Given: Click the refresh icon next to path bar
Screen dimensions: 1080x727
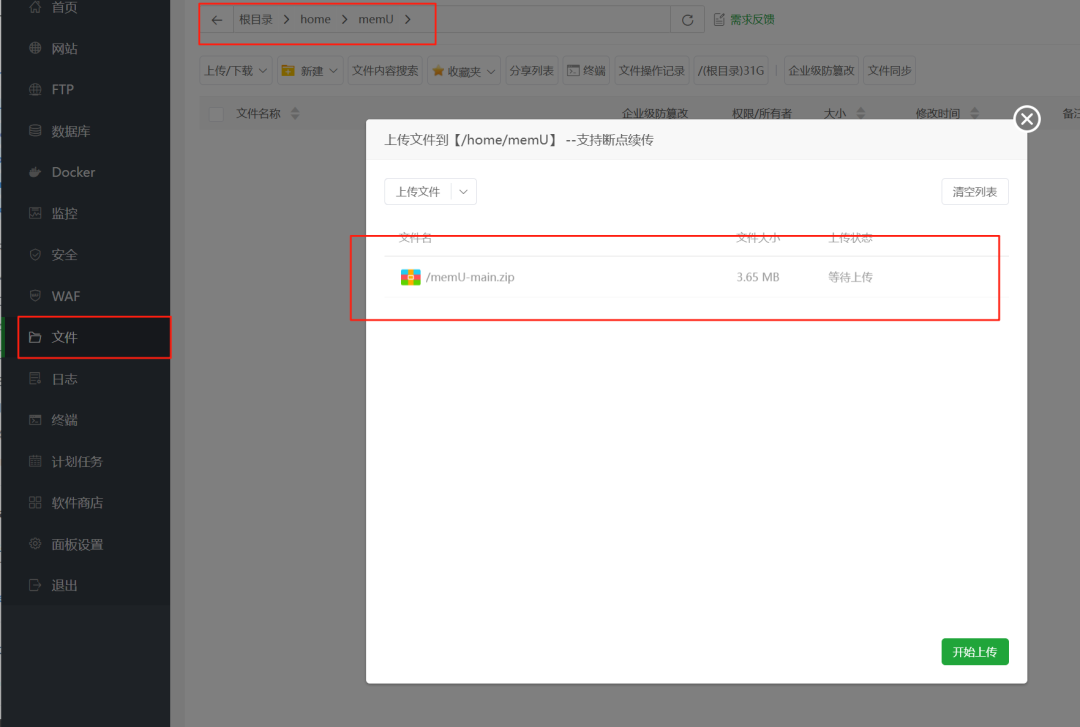Looking at the screenshot, I should tap(687, 20).
